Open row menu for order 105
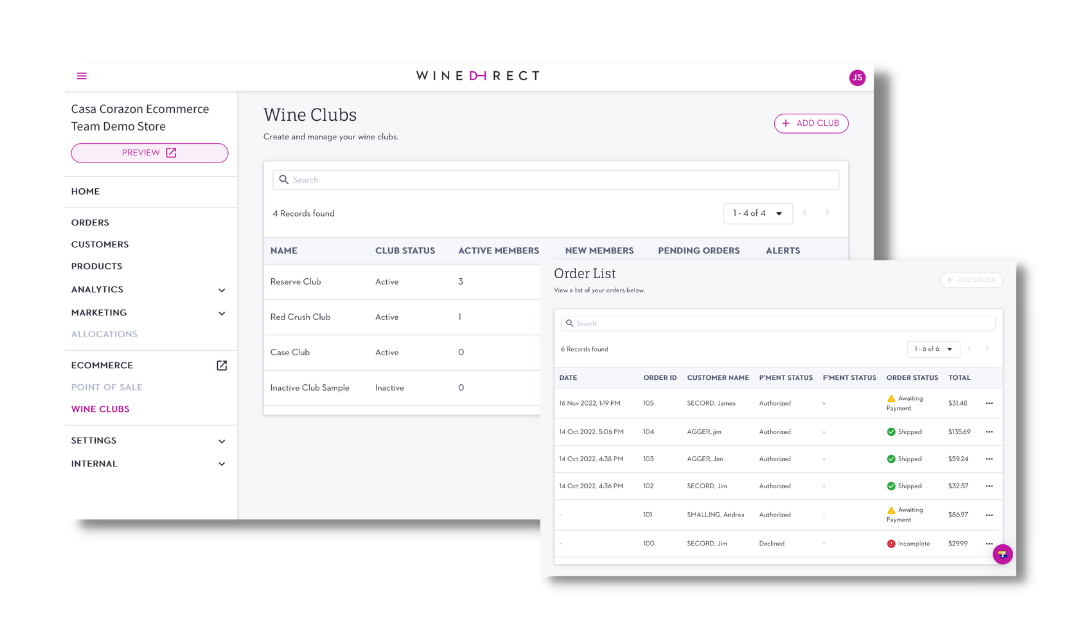The width and height of the screenshot is (1080, 640). tap(989, 404)
